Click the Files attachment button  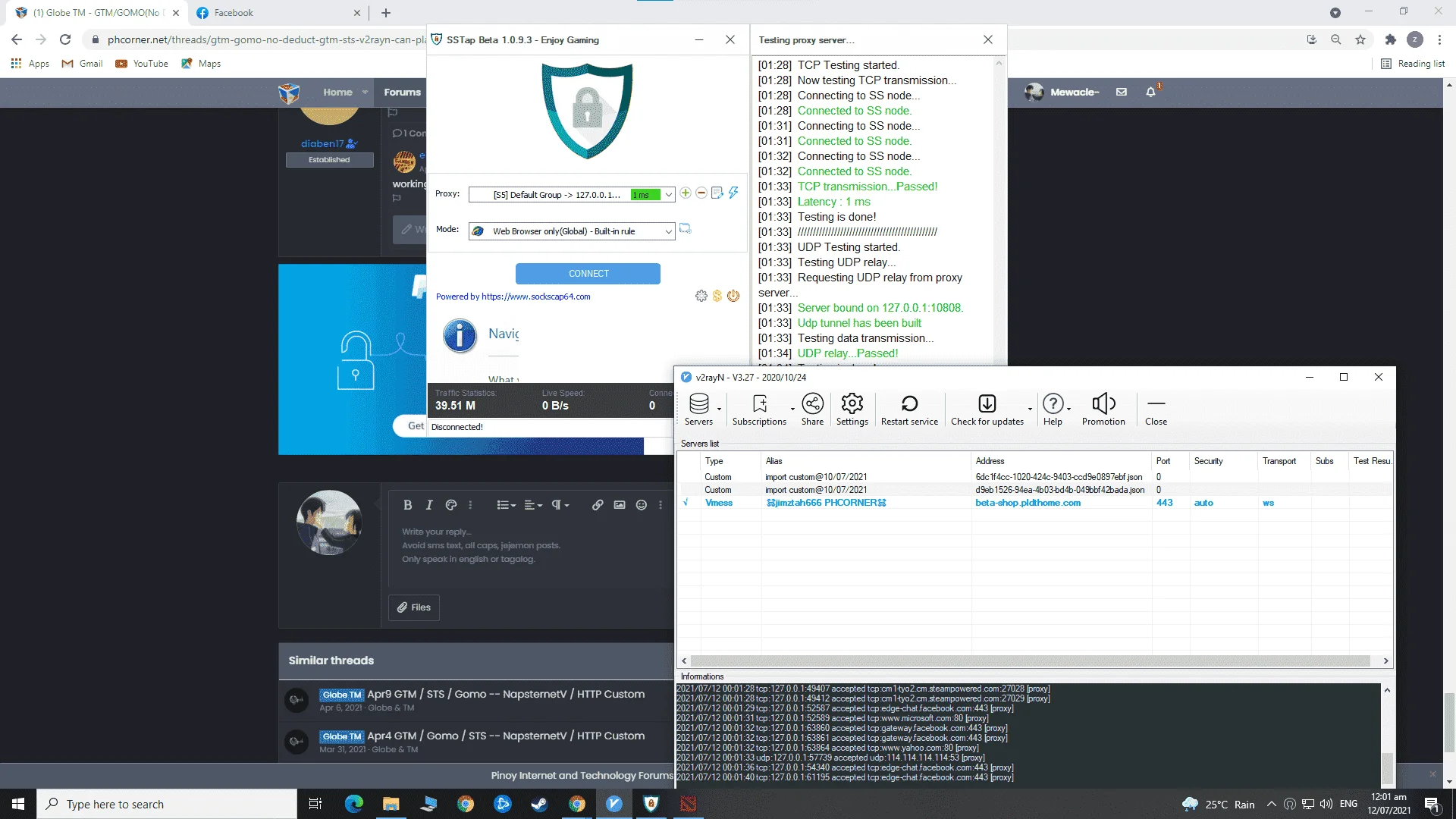414,607
